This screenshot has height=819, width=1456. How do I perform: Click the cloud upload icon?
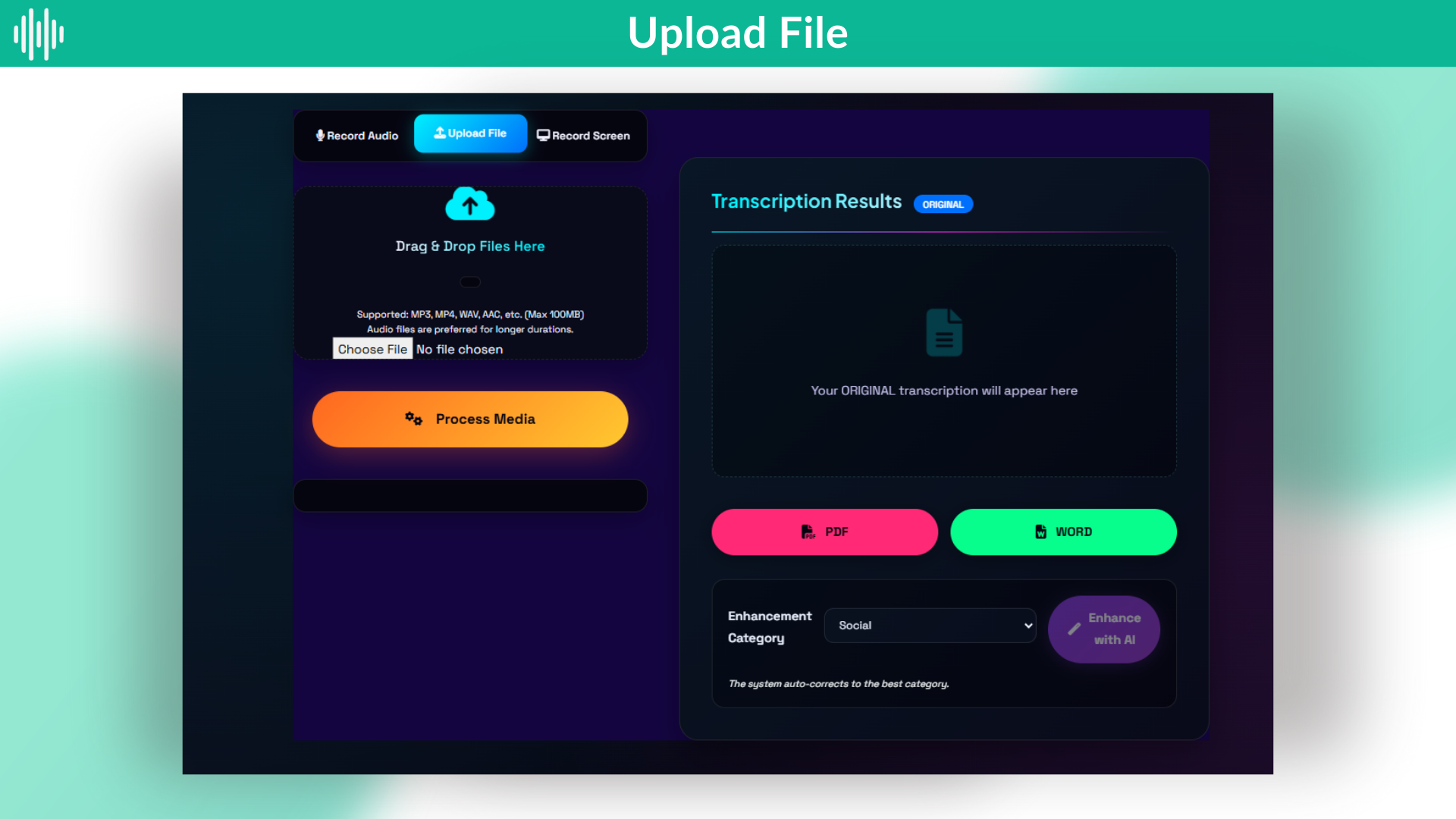click(470, 204)
